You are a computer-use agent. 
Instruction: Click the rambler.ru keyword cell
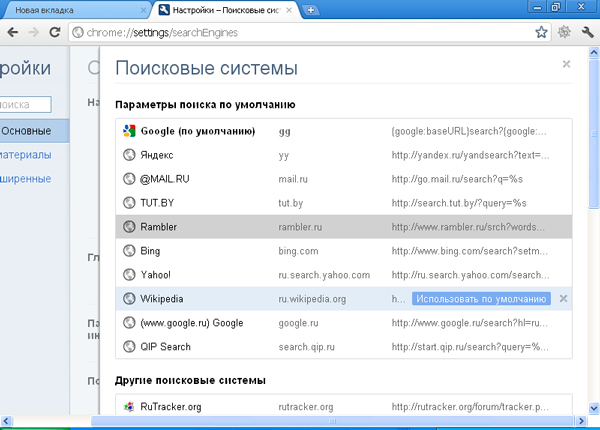300,227
